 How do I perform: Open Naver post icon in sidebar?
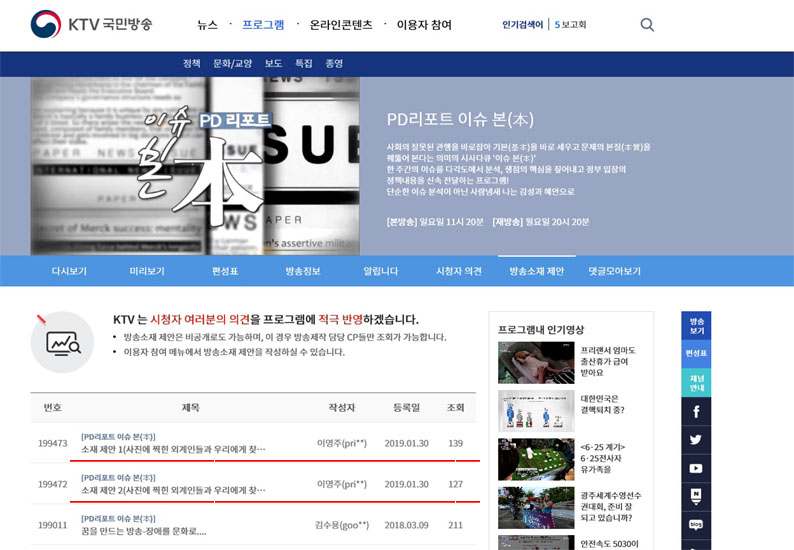pyautogui.click(x=696, y=496)
